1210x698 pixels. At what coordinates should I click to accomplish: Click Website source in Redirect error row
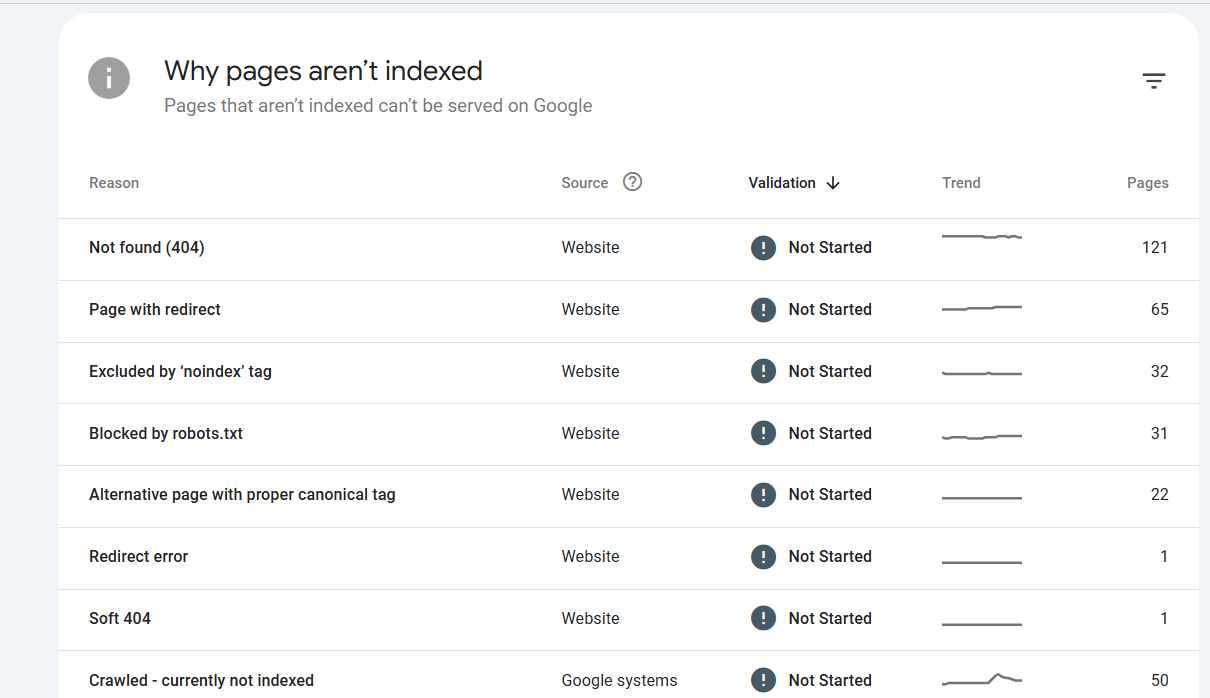point(590,556)
